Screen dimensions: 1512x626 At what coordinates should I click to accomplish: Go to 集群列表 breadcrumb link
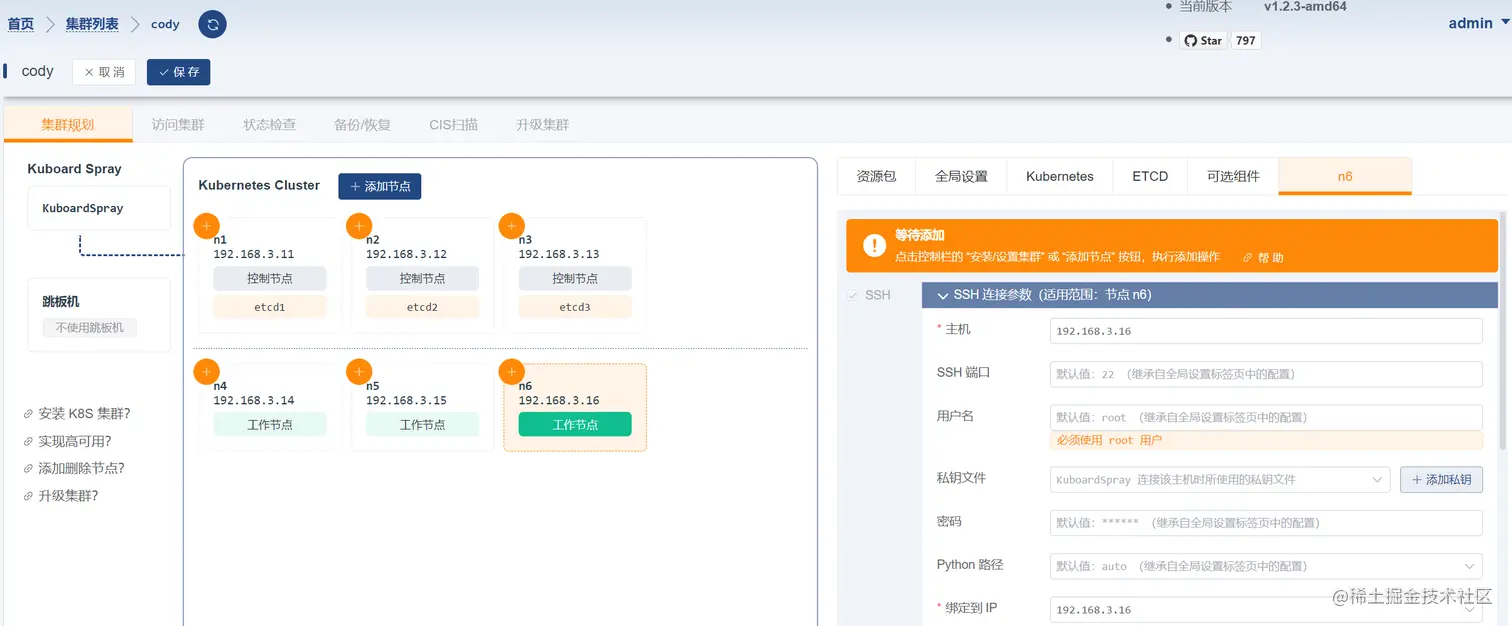(92, 24)
